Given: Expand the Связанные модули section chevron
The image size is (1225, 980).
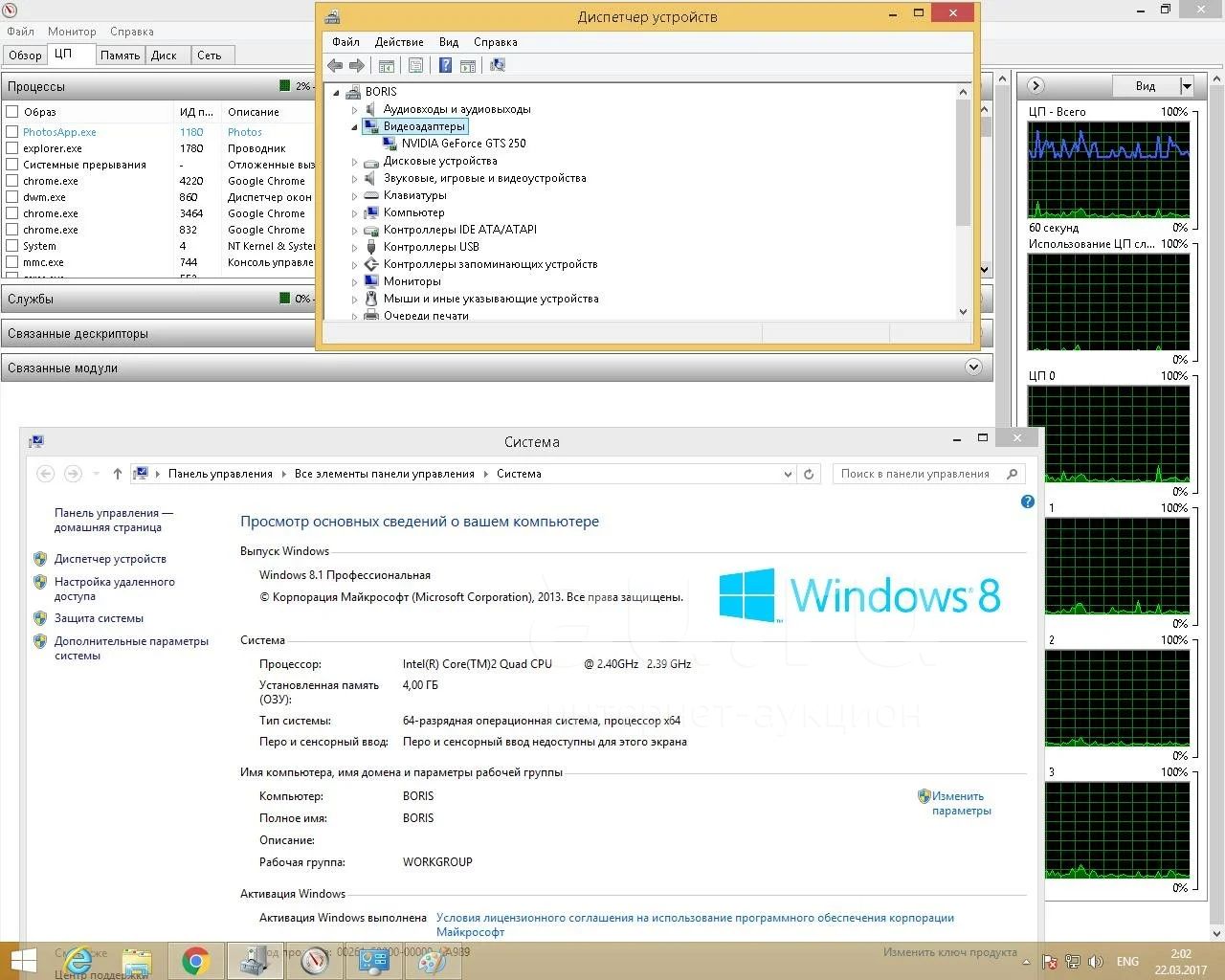Looking at the screenshot, I should 973,367.
